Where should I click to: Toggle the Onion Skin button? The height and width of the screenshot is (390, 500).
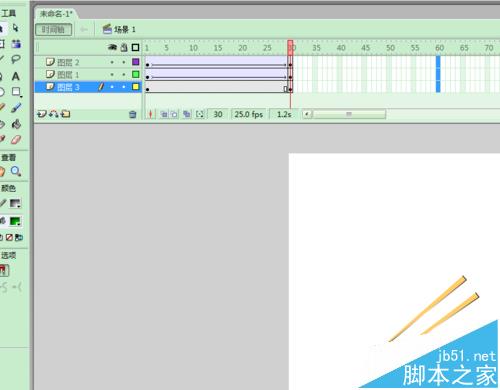pyautogui.click(x=164, y=114)
